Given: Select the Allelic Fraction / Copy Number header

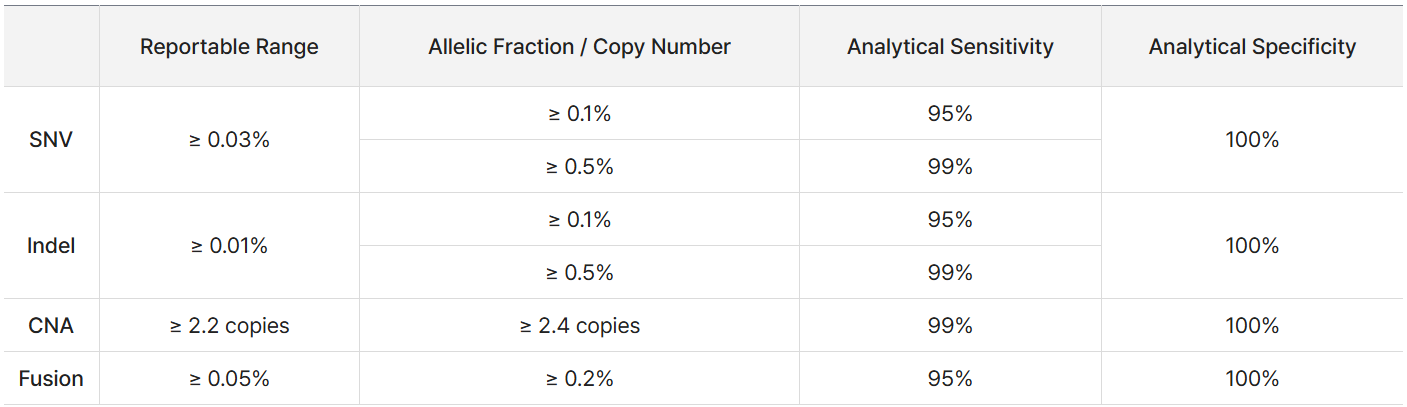Looking at the screenshot, I should pos(579,47).
